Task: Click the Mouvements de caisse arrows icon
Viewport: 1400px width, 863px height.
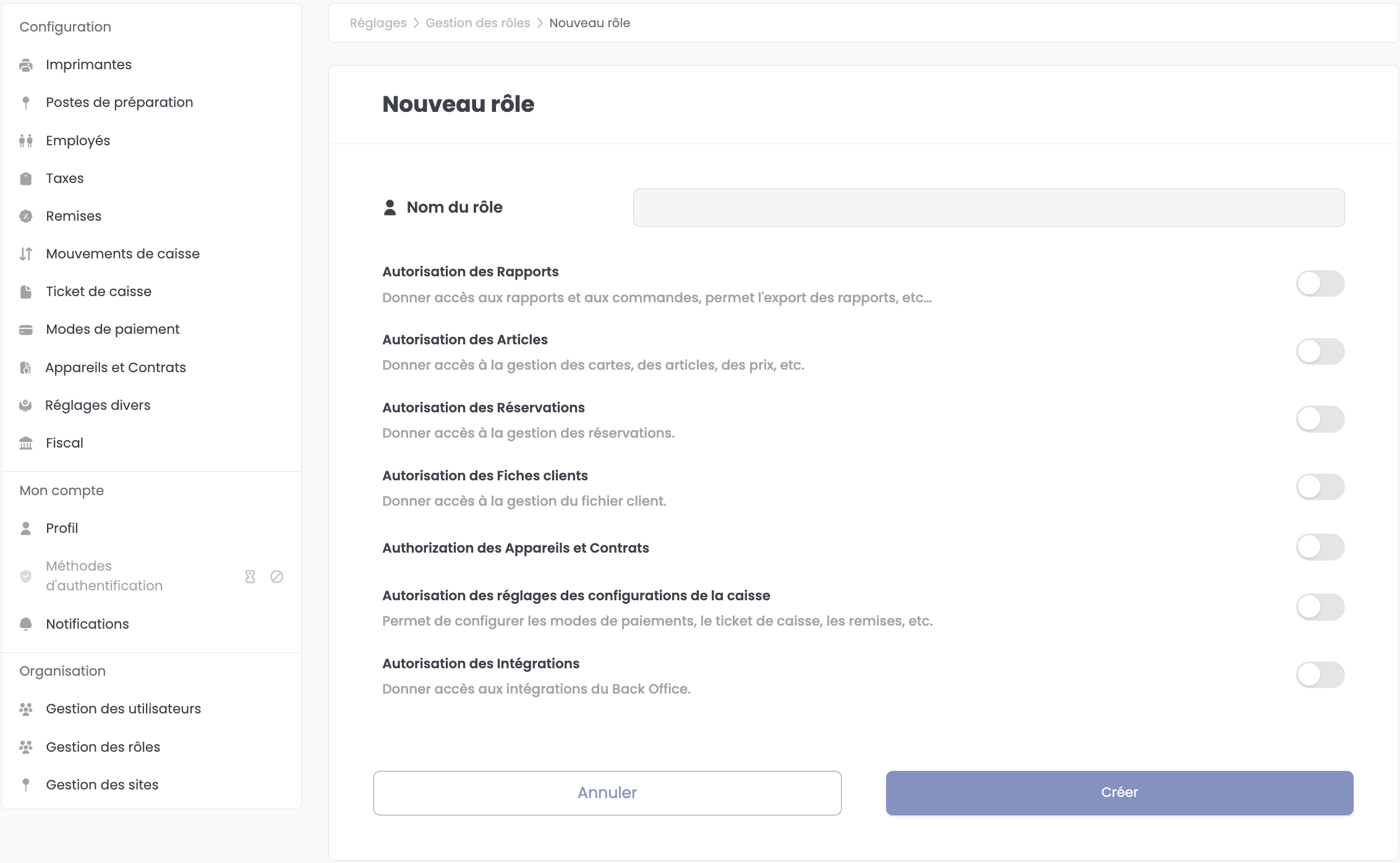Action: [x=26, y=254]
